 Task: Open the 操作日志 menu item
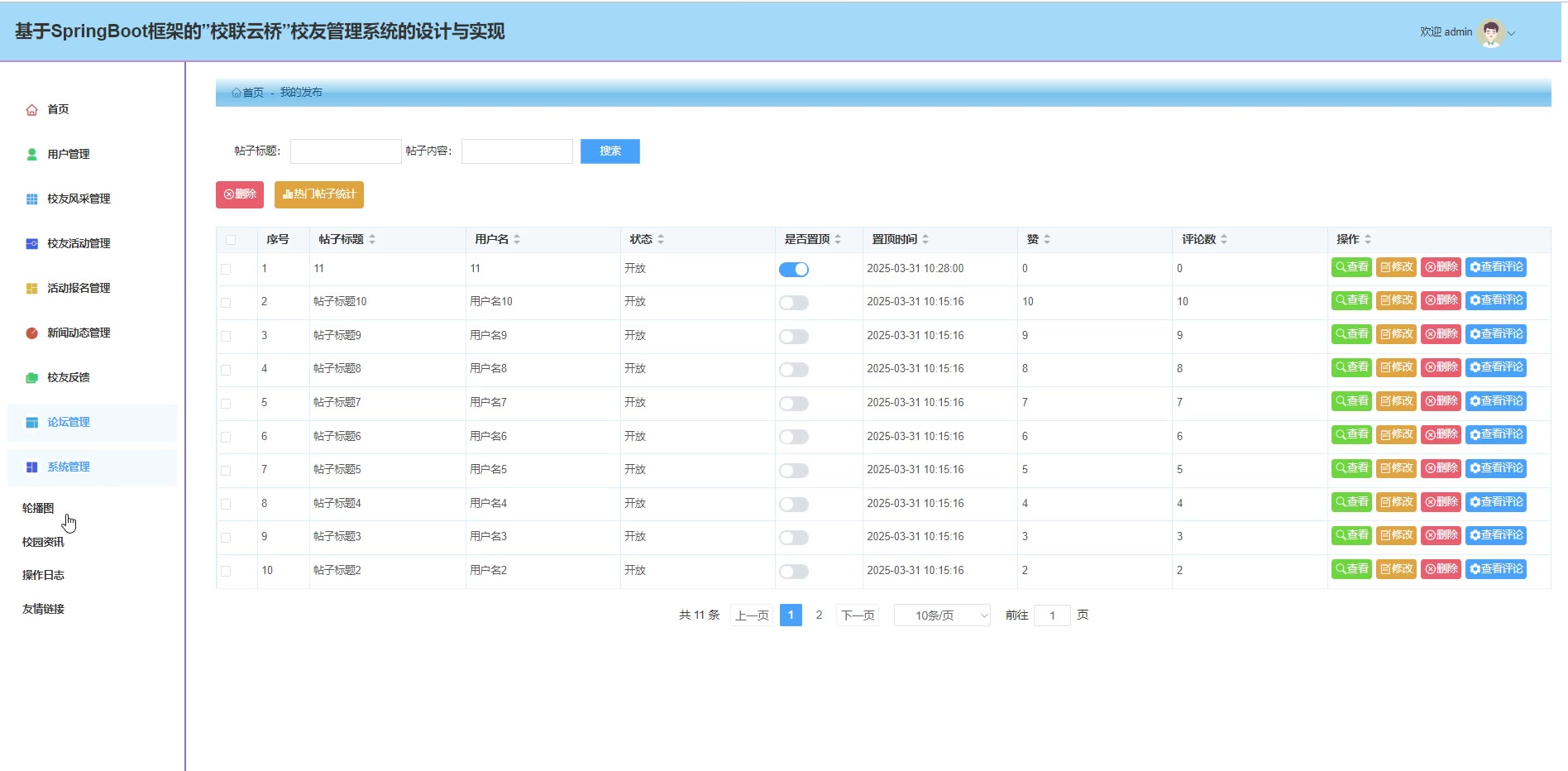click(x=43, y=576)
